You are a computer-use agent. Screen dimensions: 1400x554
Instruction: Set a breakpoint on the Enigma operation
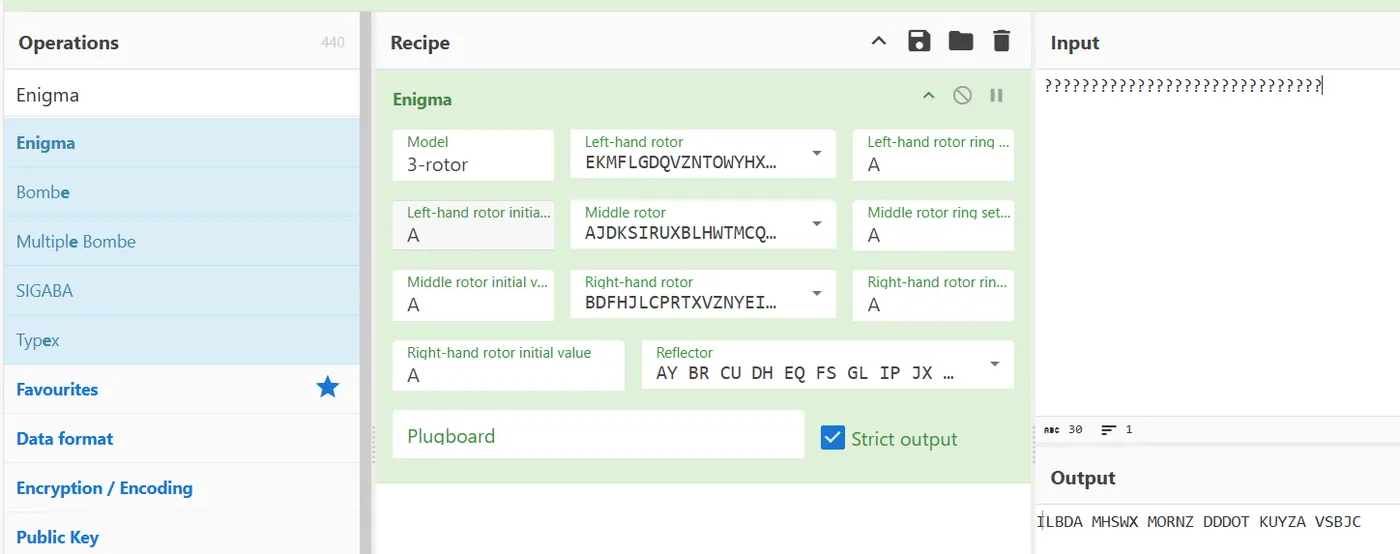[x=996, y=95]
